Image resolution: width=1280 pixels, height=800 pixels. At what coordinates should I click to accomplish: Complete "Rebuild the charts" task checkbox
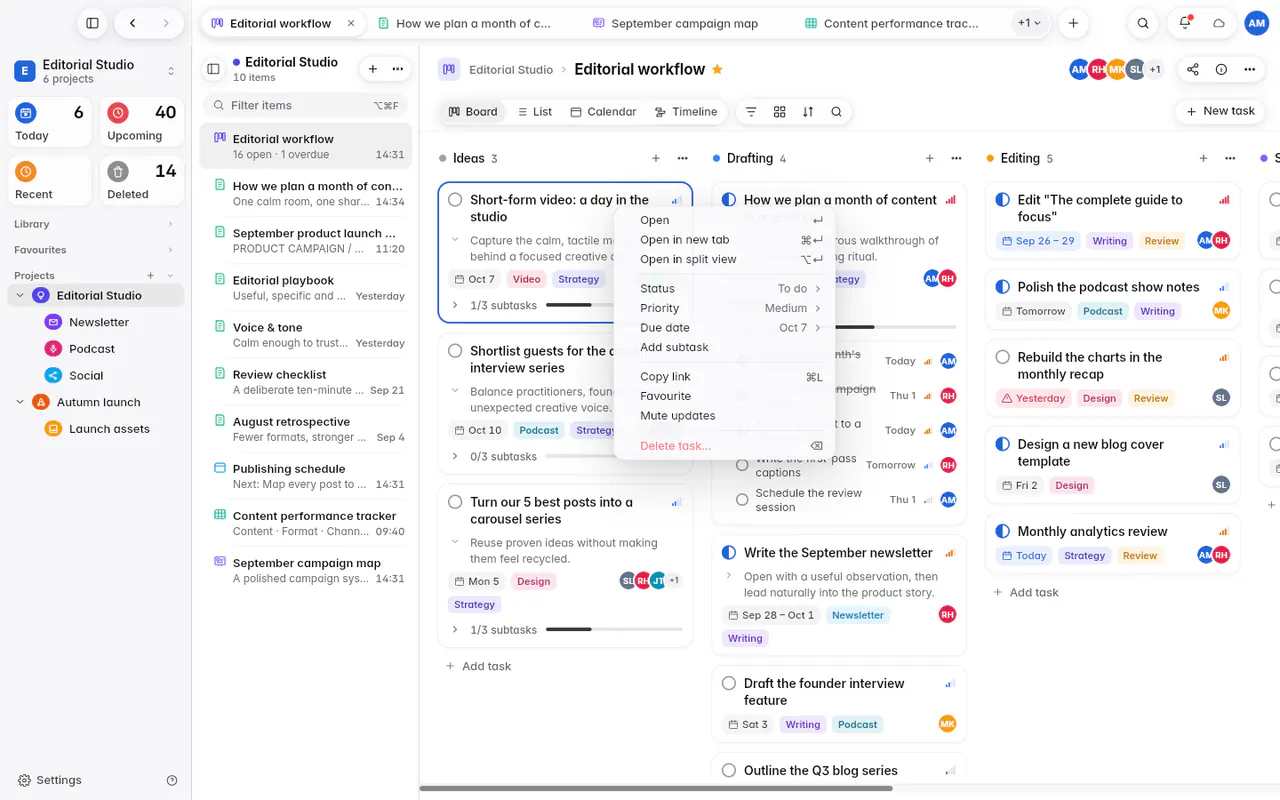[x=1003, y=357]
